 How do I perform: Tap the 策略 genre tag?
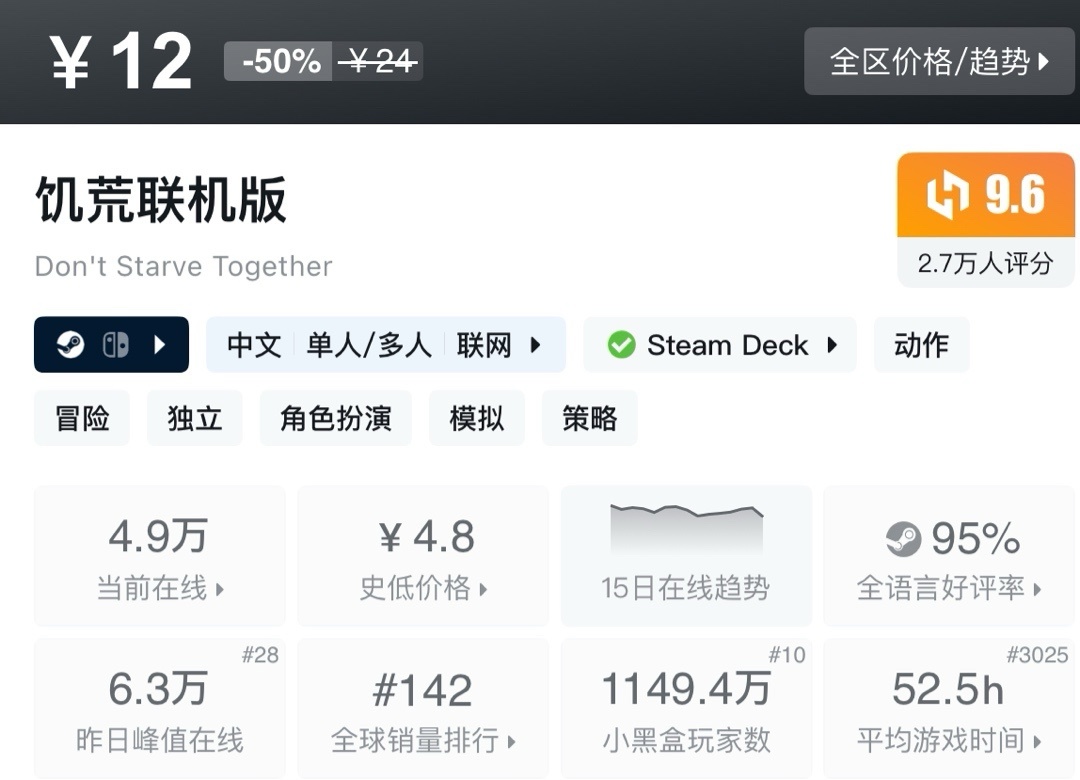(x=590, y=418)
